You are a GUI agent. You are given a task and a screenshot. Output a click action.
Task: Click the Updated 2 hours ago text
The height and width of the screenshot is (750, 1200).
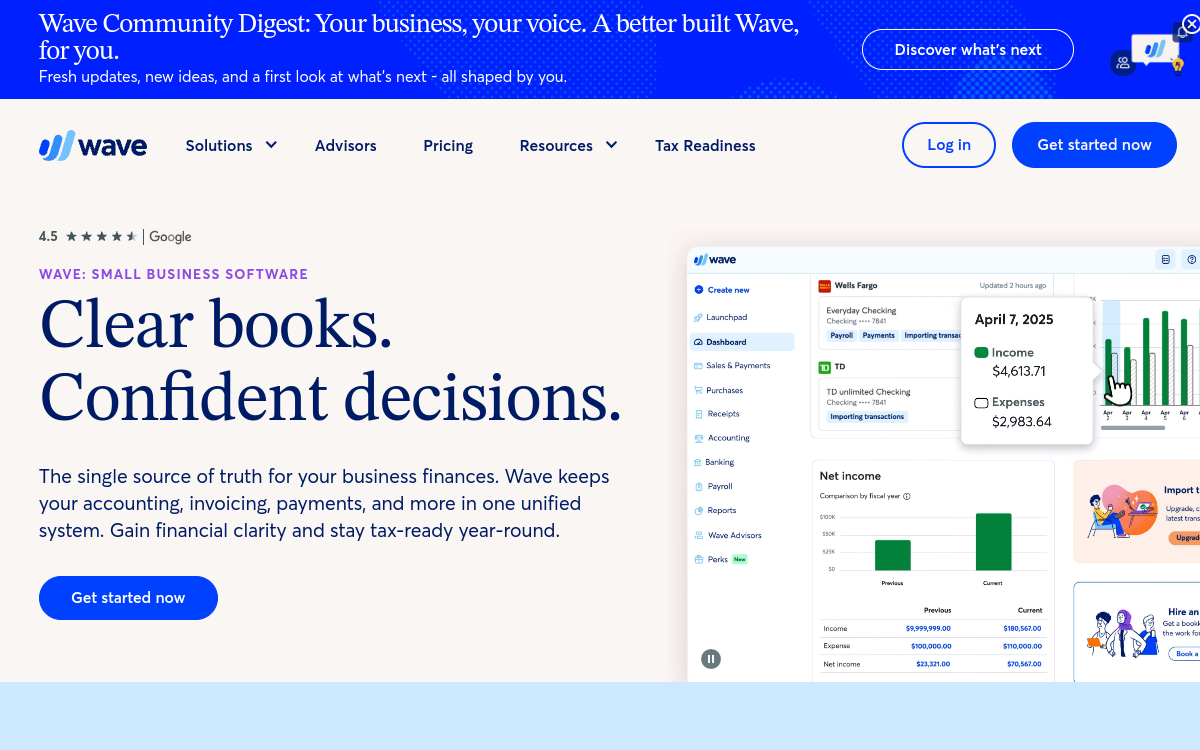(1013, 286)
